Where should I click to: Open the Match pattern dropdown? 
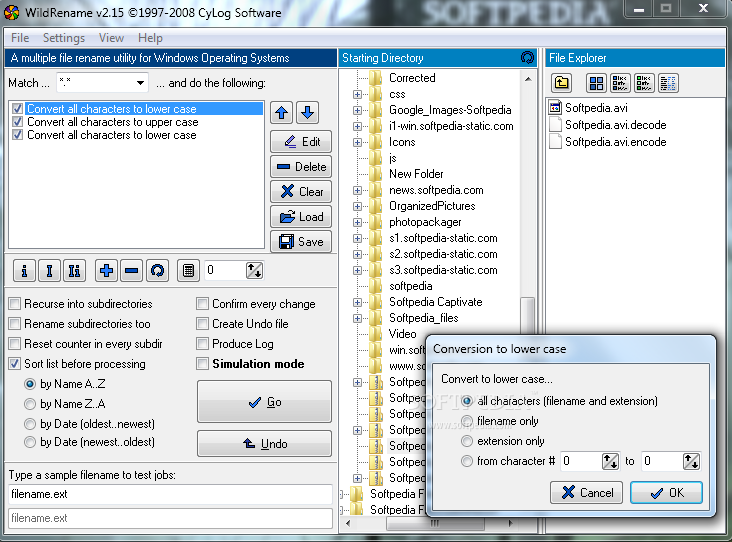(x=140, y=83)
